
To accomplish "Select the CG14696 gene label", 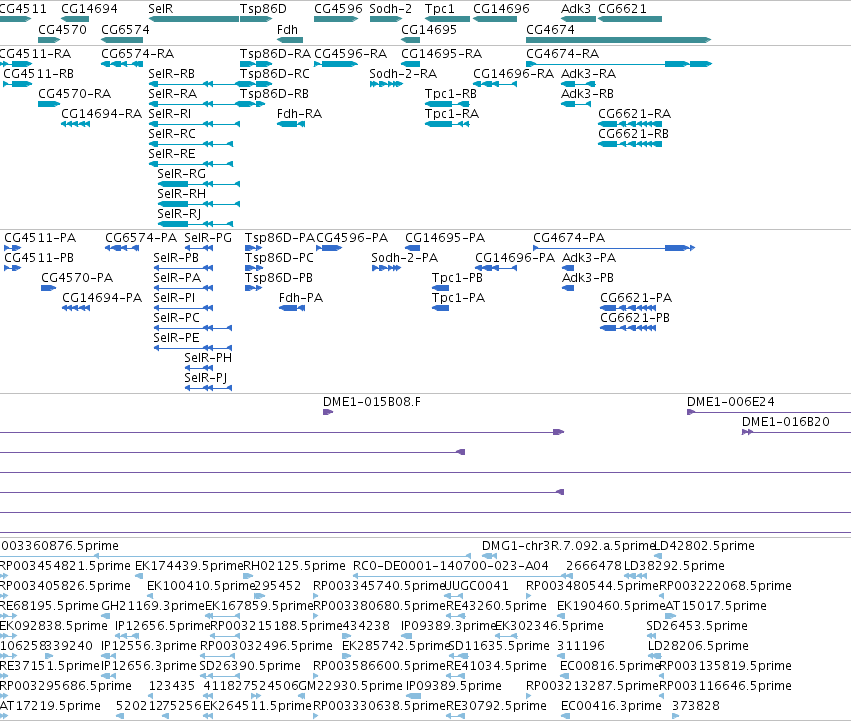I will 501,9.
